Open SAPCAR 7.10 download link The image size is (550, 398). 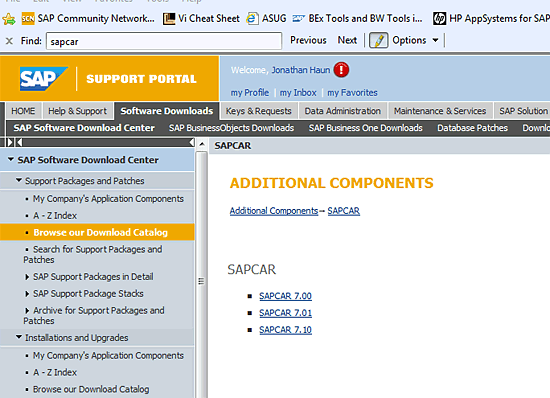click(x=285, y=330)
